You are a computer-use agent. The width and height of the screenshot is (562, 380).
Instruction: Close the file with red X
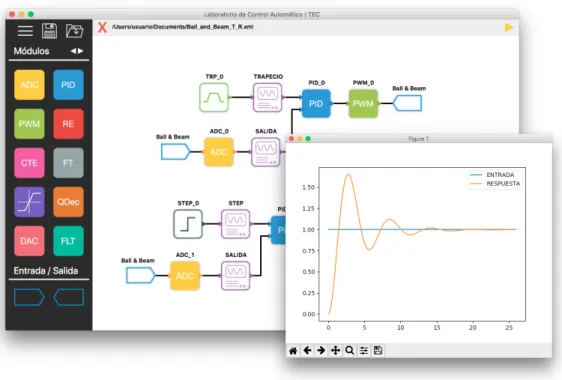coord(102,27)
